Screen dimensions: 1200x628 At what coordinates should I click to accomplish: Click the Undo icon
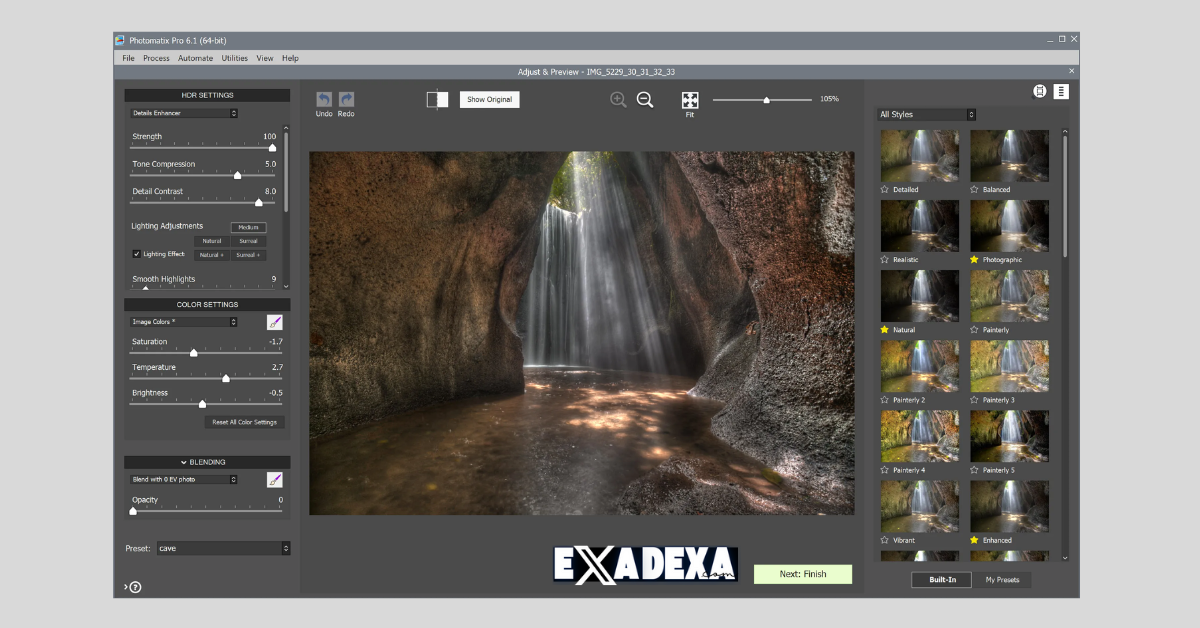(323, 99)
